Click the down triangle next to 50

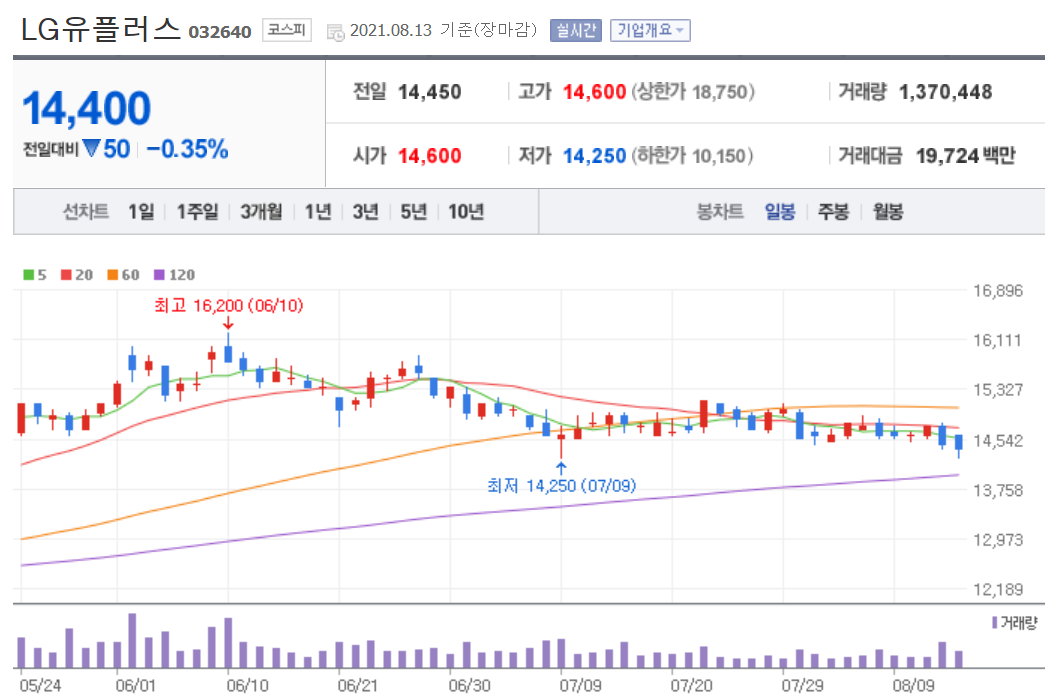coord(91,148)
